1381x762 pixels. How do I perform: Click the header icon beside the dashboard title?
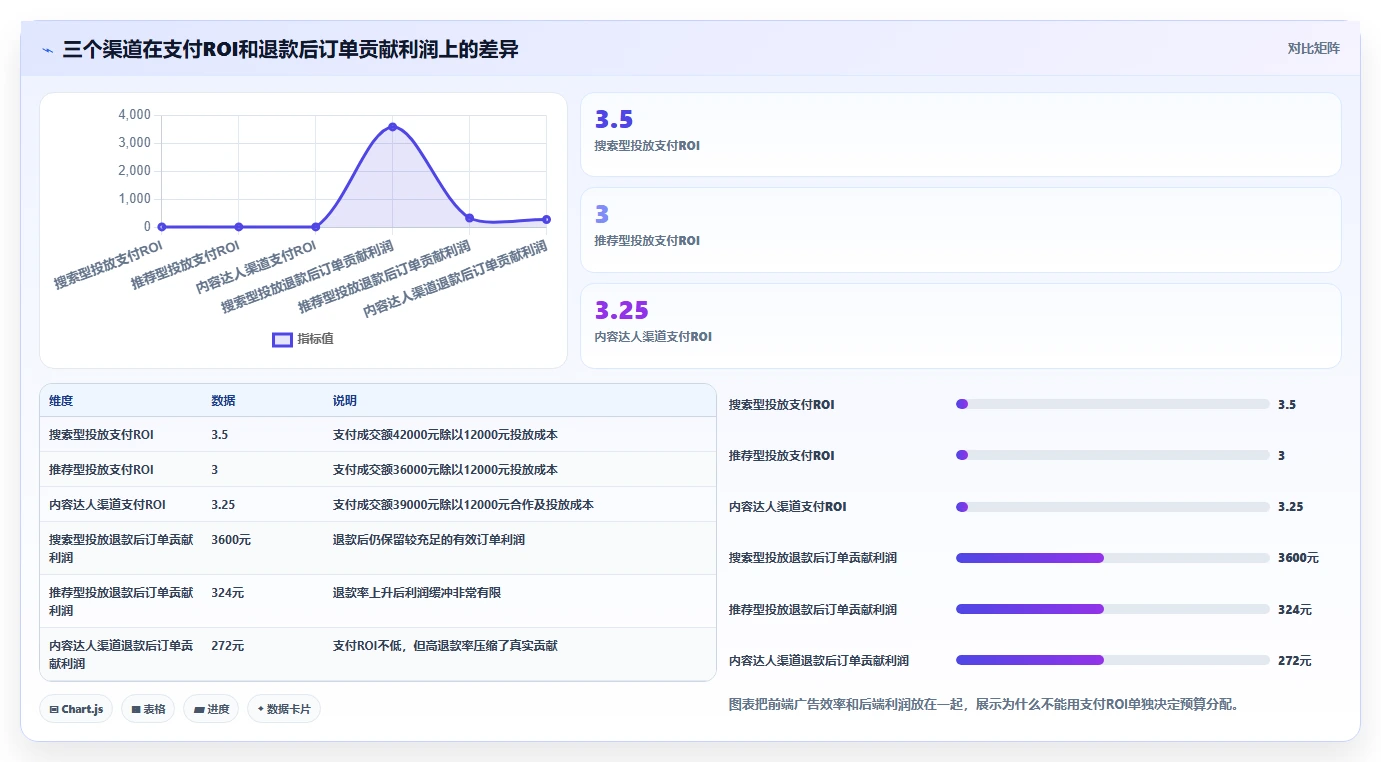coord(47,49)
